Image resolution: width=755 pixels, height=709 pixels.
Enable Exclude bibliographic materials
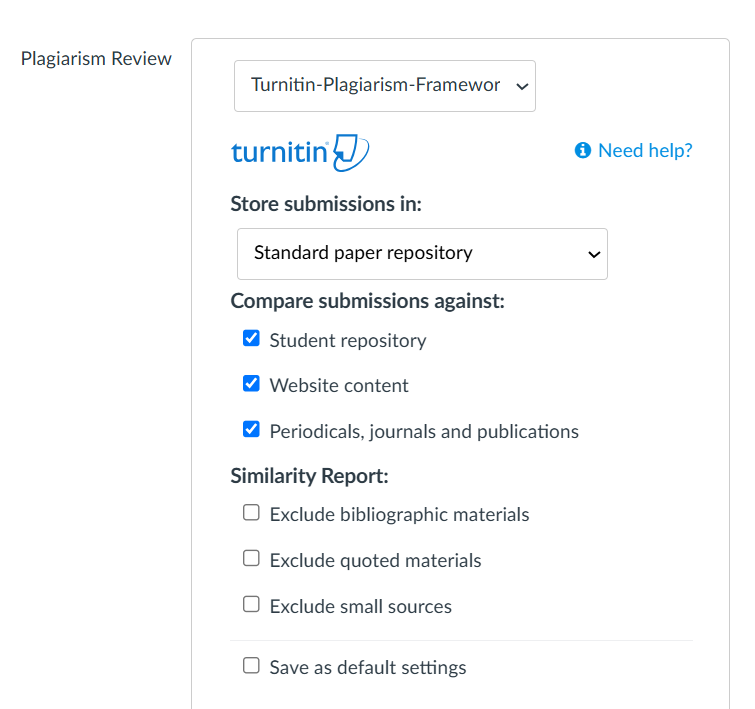pyautogui.click(x=251, y=512)
